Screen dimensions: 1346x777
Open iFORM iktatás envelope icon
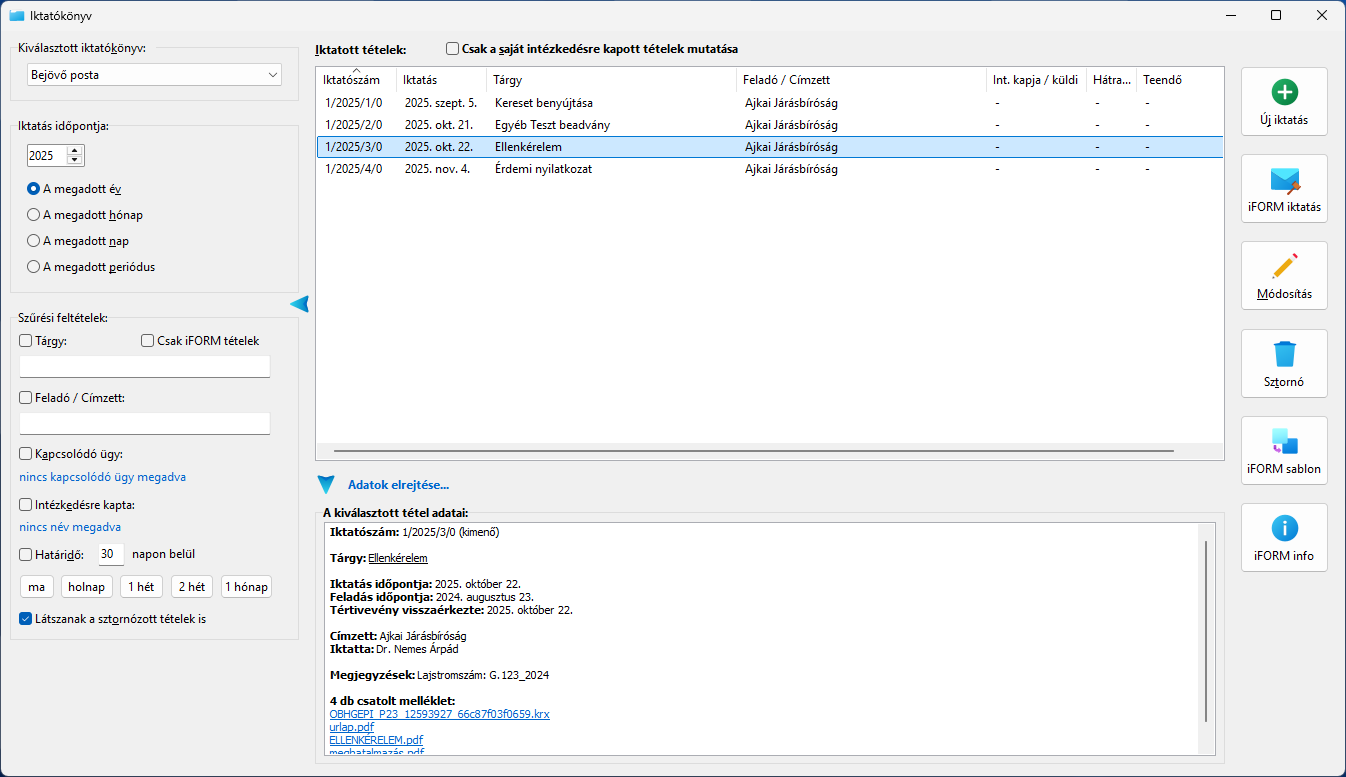1284,180
